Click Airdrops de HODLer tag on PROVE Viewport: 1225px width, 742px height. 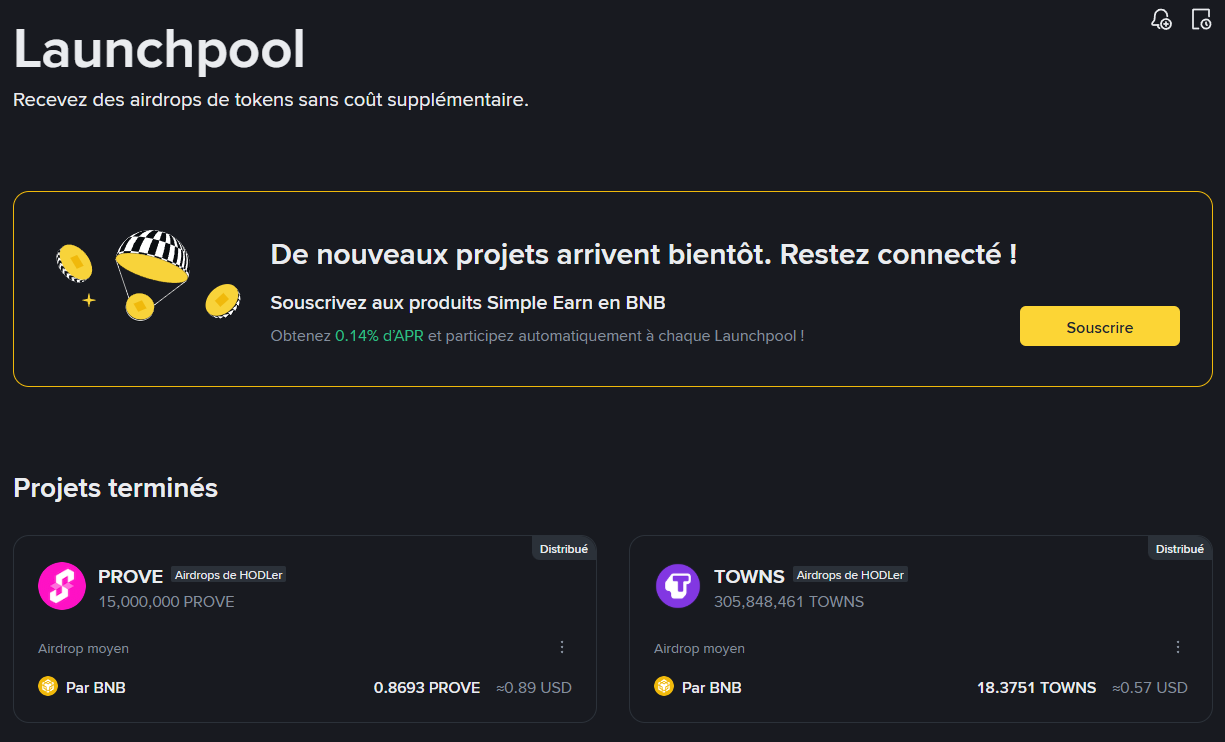tap(228, 575)
